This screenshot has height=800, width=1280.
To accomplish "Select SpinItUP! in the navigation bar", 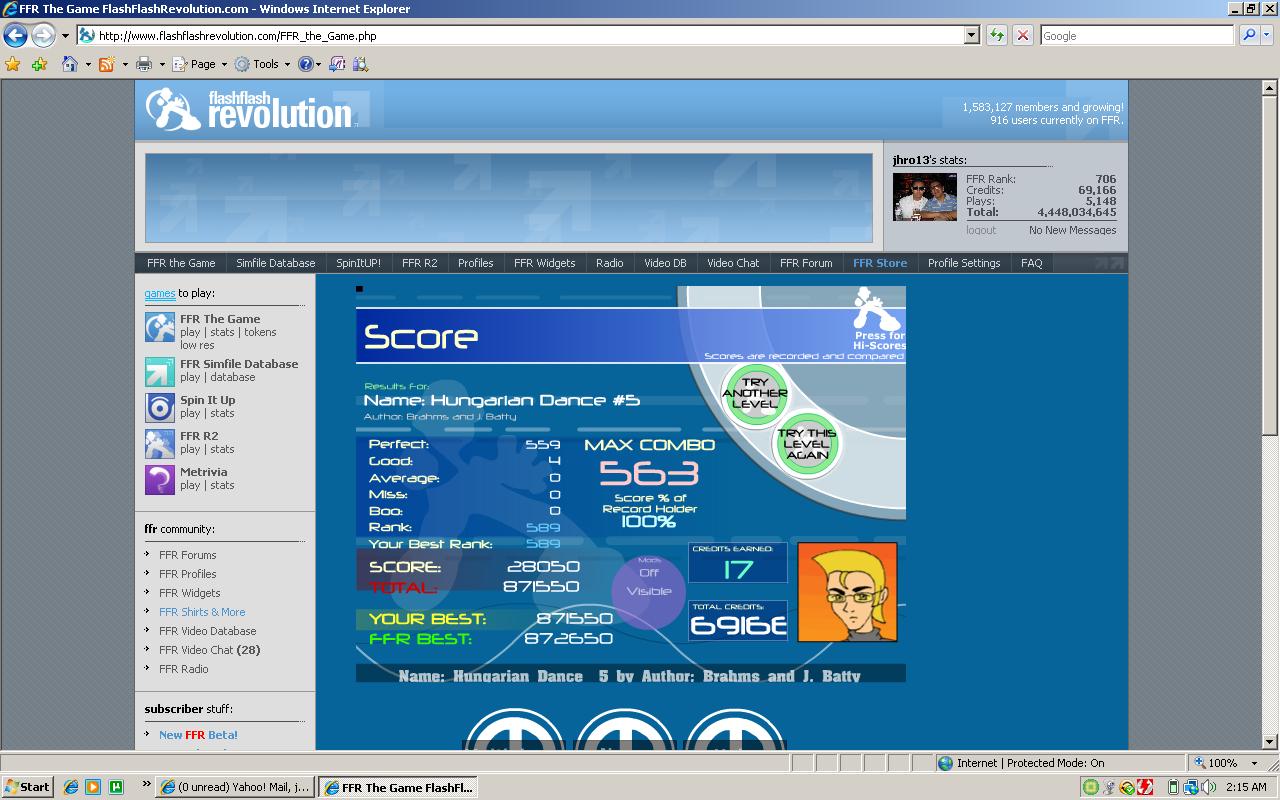I will click(358, 263).
